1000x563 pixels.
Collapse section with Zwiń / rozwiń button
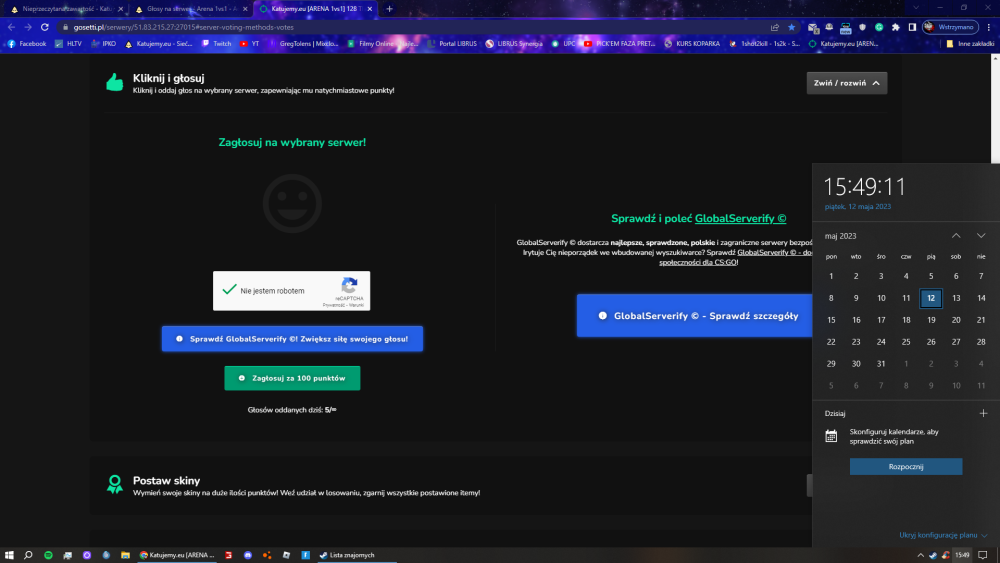pyautogui.click(x=846, y=83)
